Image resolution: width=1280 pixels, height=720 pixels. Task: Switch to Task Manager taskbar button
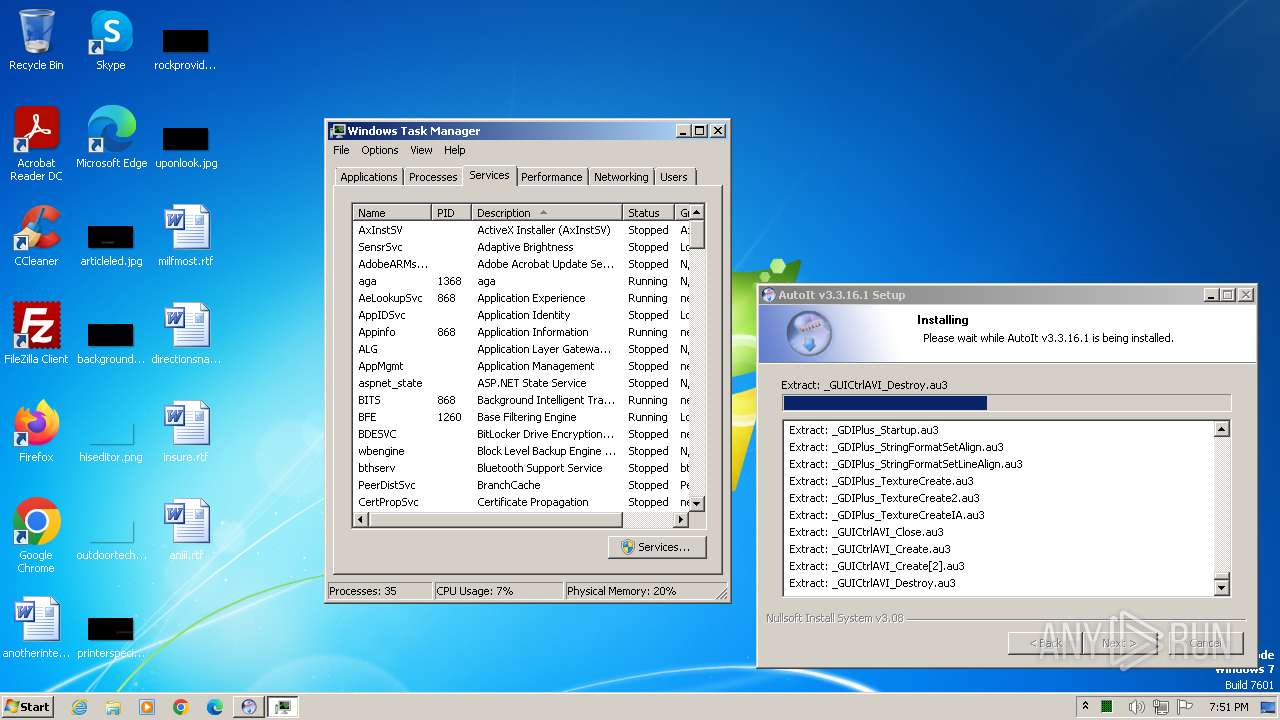pos(282,707)
